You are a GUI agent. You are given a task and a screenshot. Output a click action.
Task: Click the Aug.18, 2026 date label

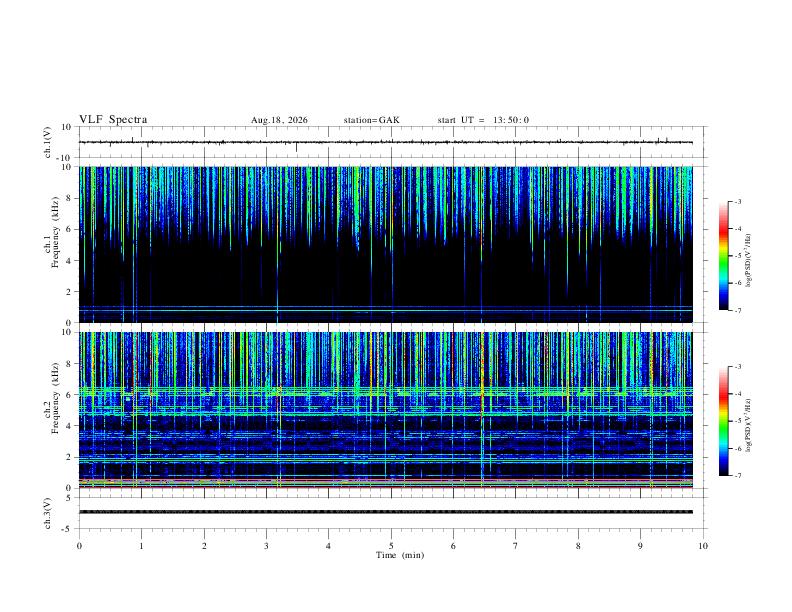click(279, 120)
